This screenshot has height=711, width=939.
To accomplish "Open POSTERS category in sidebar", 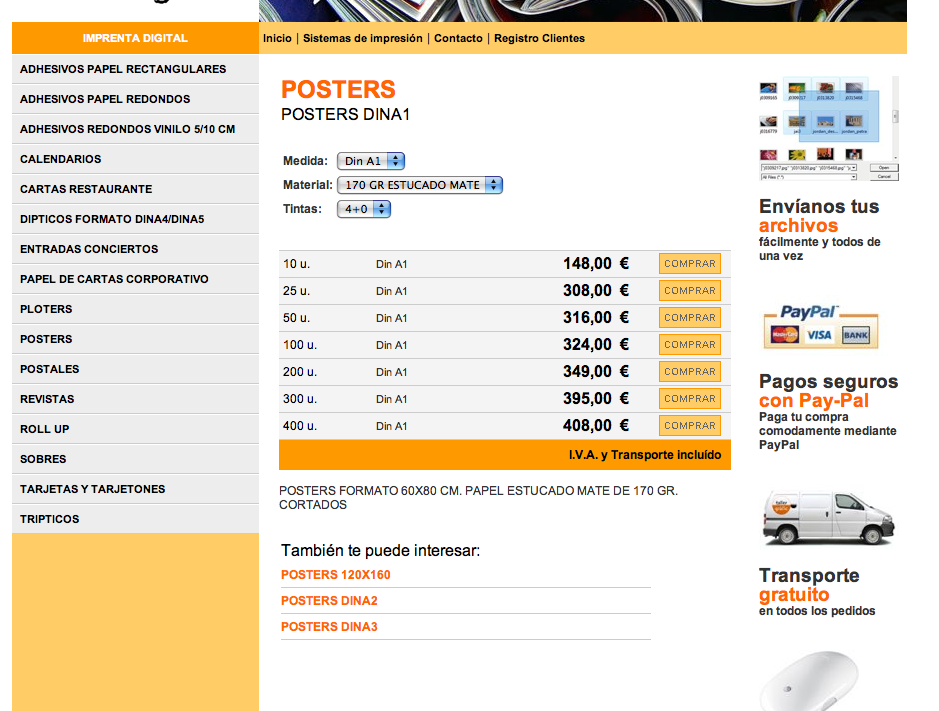I will click(x=135, y=339).
